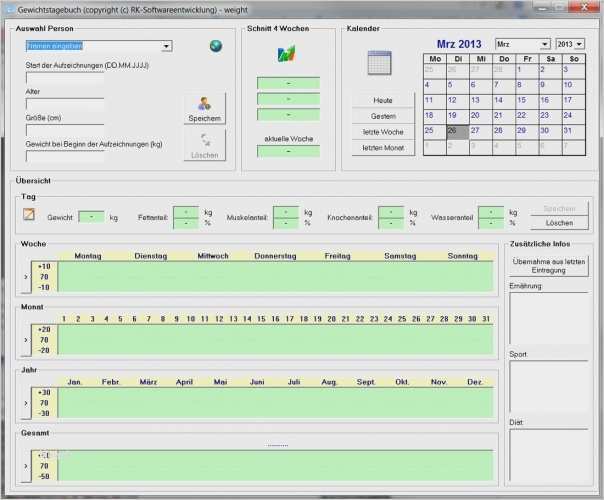Screen dimensions: 604x500
Task: Open the person name dropdown
Action: click(166, 46)
